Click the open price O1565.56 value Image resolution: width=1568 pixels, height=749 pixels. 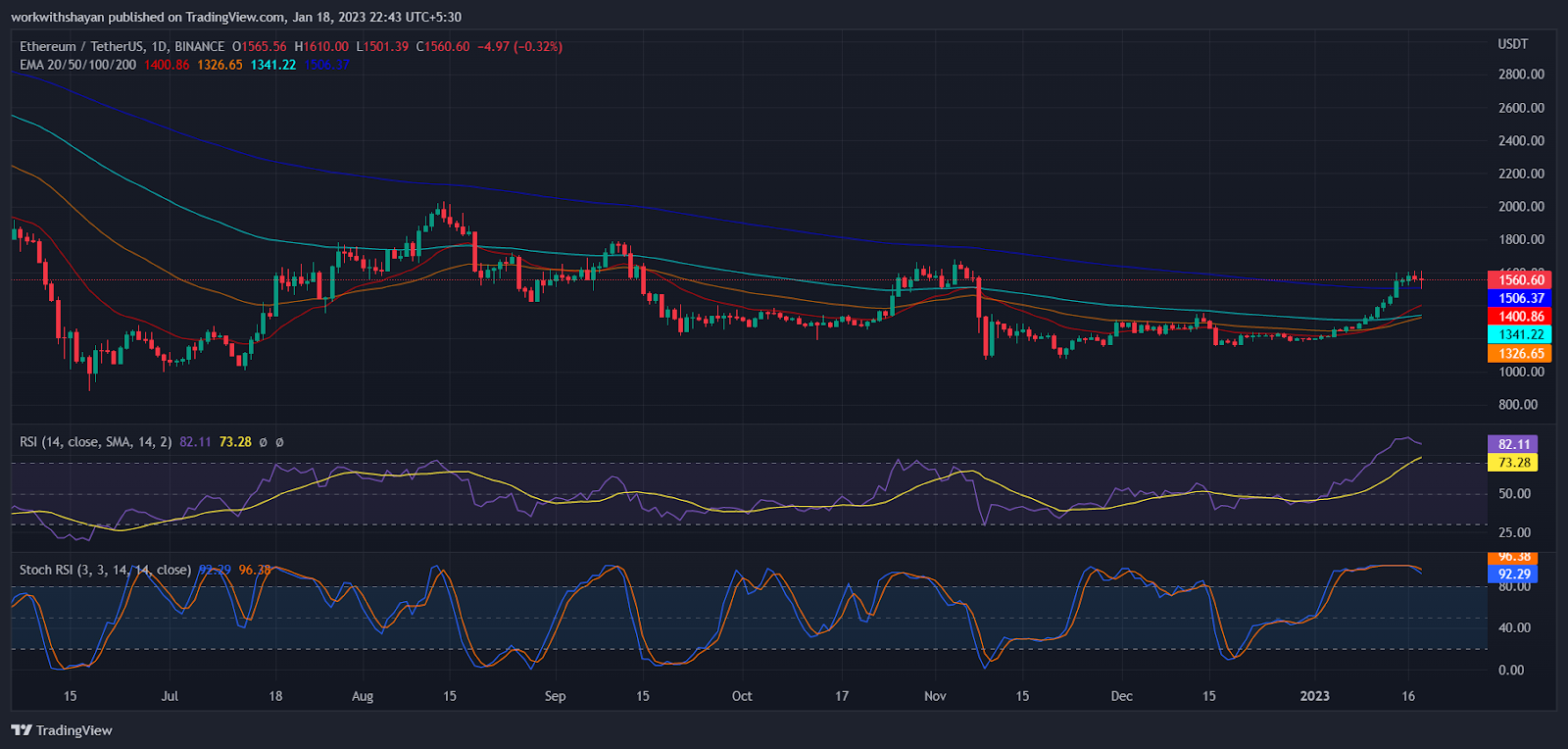(x=260, y=47)
